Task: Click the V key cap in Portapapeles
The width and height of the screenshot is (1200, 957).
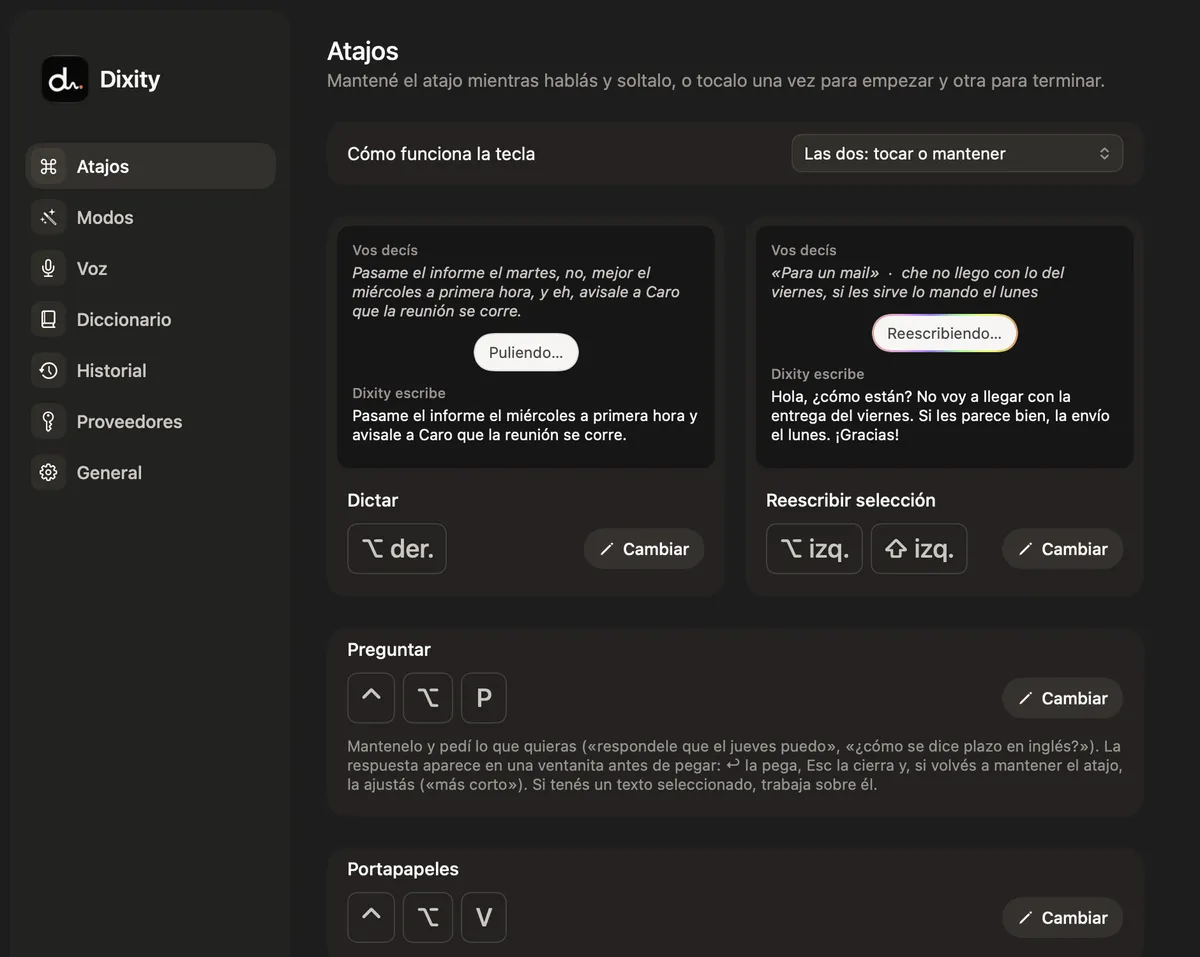Action: click(x=484, y=917)
